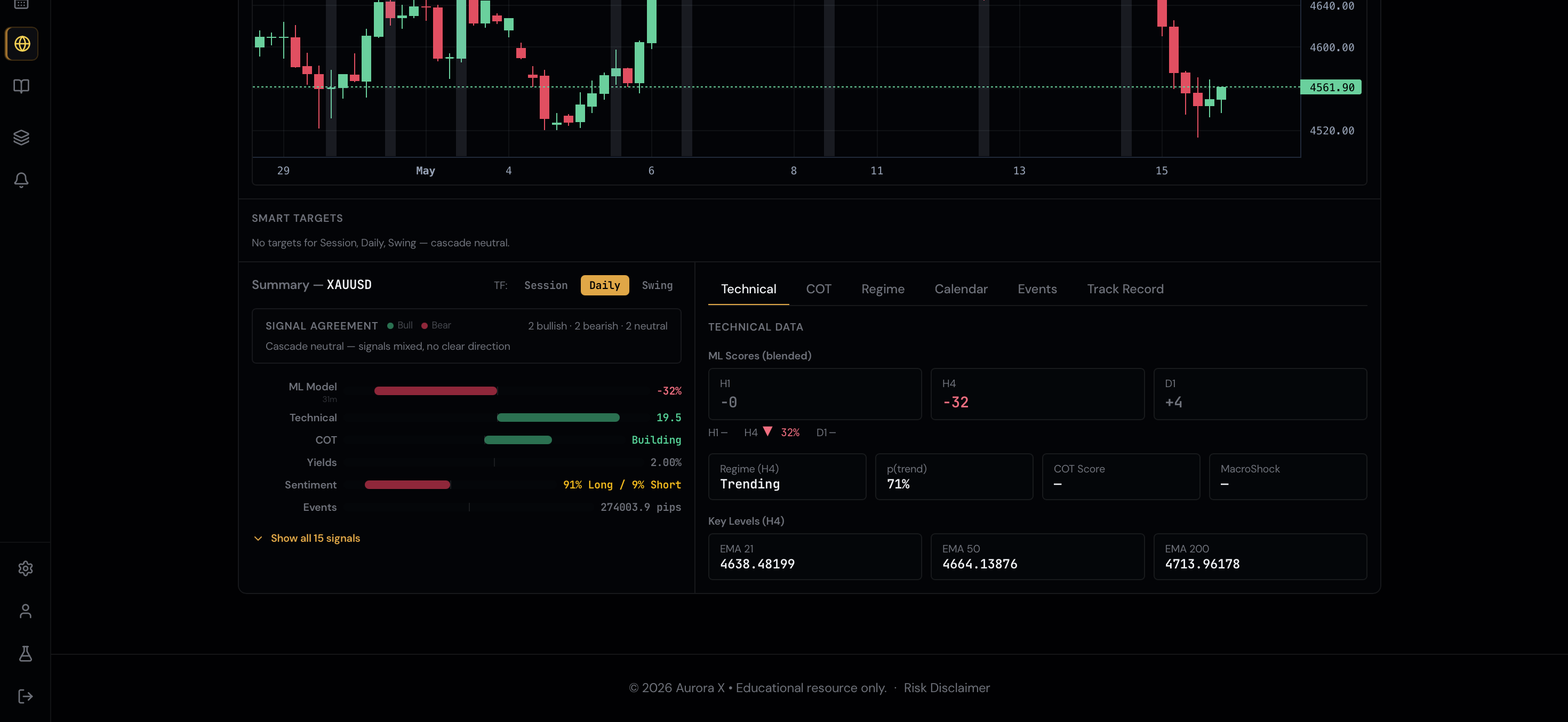This screenshot has width=1568, height=722.
Task: Click the D1 ML score card showing +4
Action: (1260, 394)
